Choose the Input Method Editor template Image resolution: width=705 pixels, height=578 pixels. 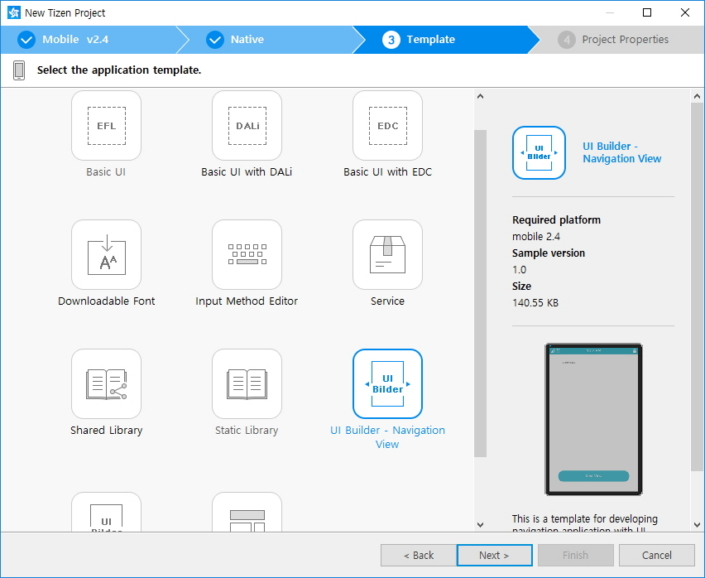coord(247,255)
